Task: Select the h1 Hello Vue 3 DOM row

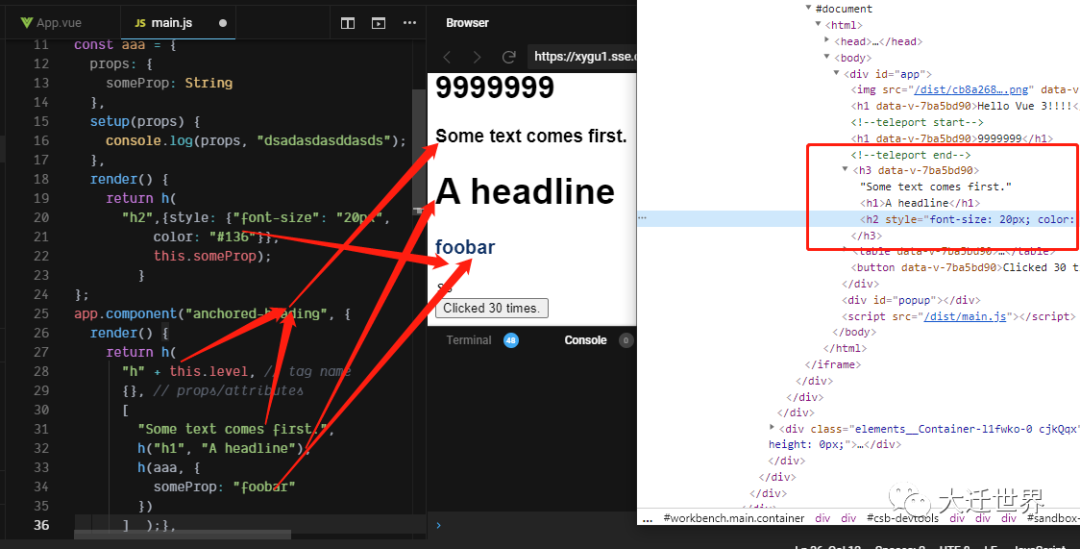Action: click(x=964, y=106)
